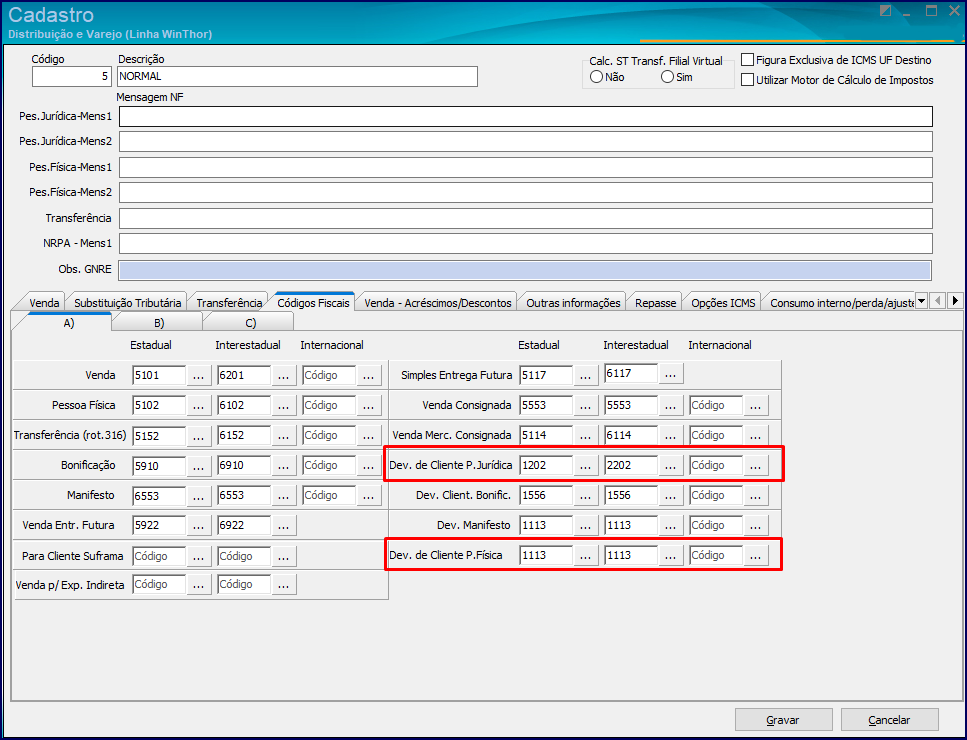Open Consumo interno/perda/ajuste tab
967x740 pixels.
pyautogui.click(x=841, y=303)
